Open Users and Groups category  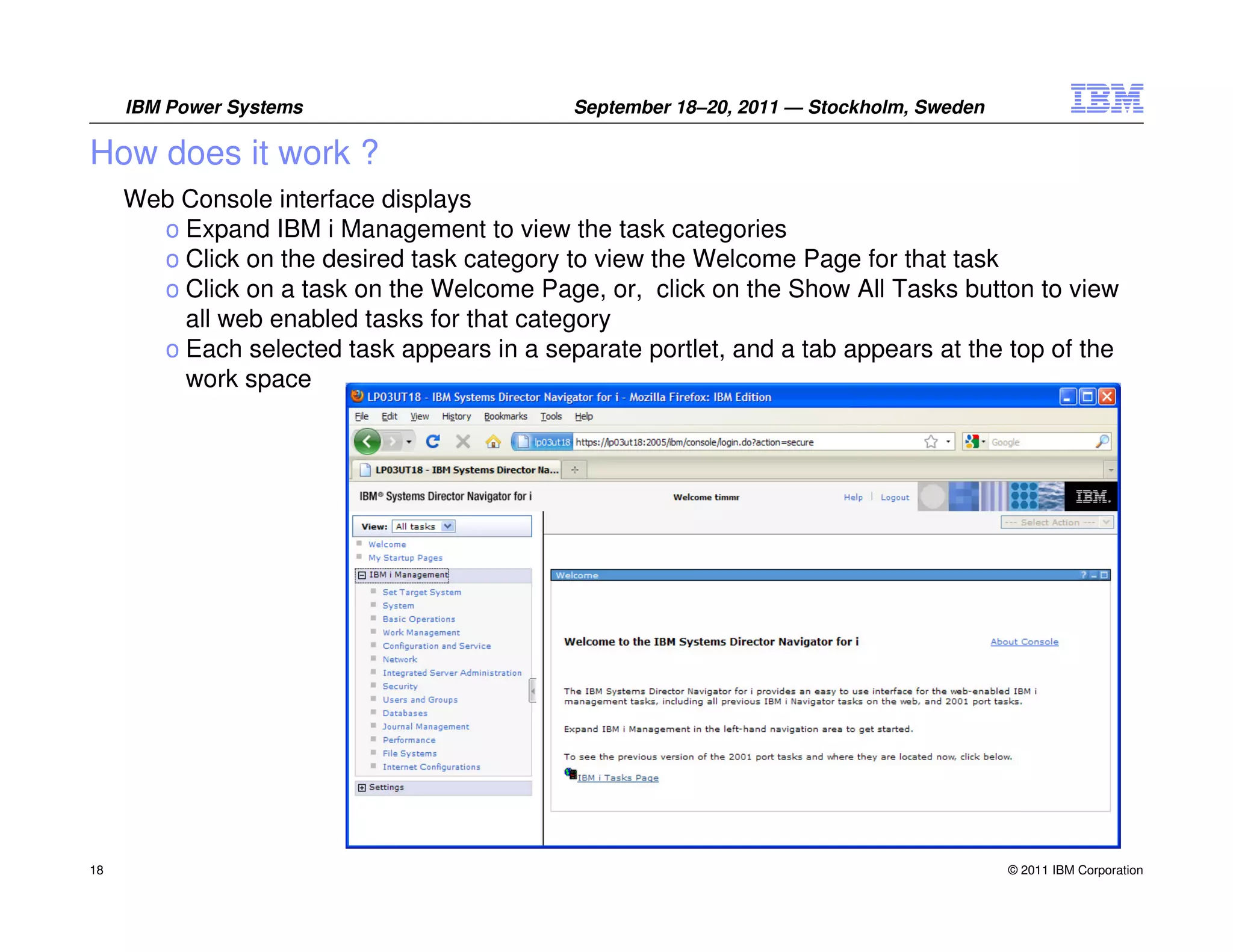420,699
